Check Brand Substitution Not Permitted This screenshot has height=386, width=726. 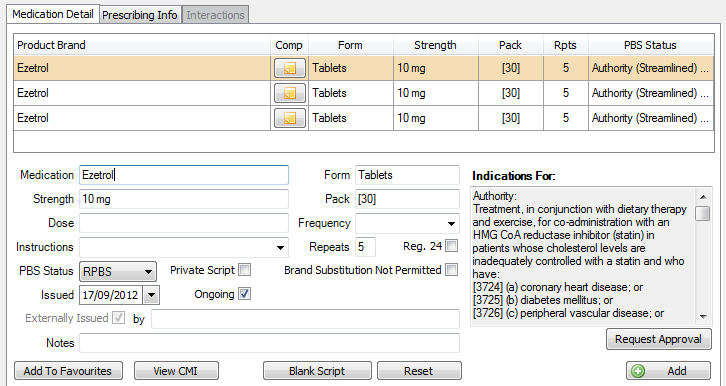point(451,270)
